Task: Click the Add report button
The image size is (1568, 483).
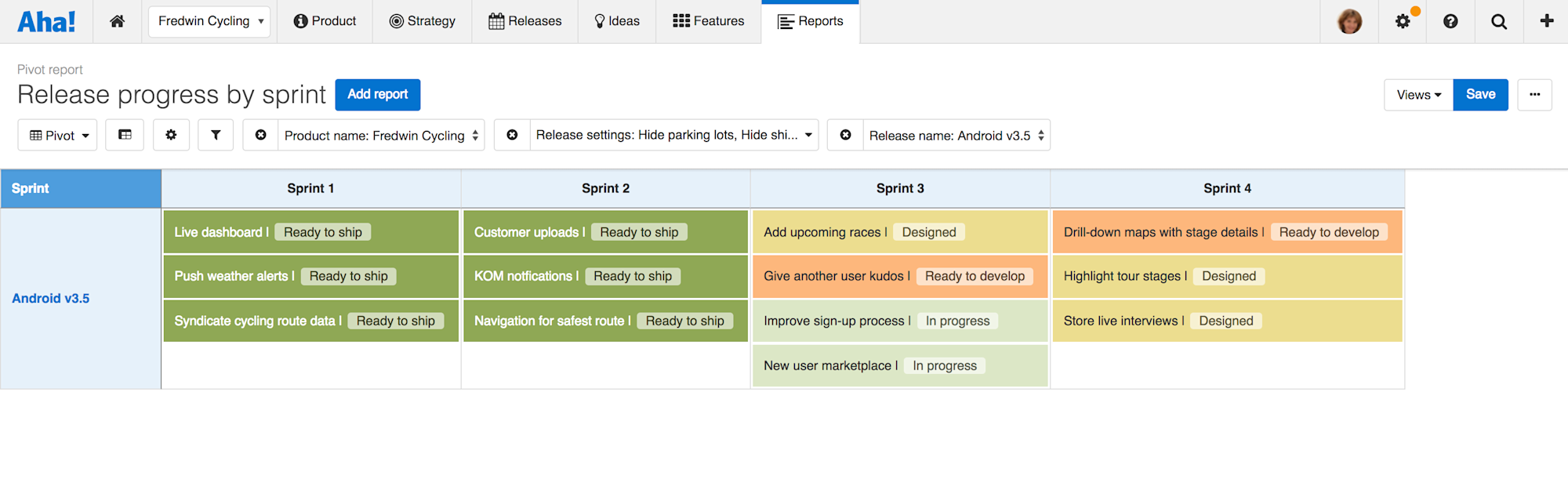Action: pos(377,95)
